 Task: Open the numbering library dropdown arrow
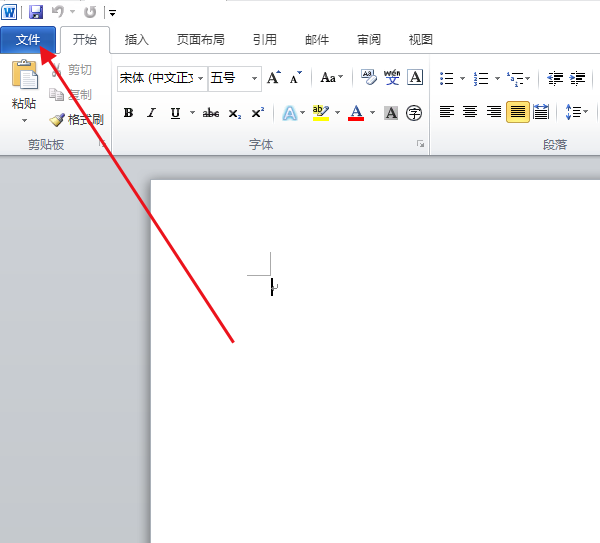pos(497,78)
